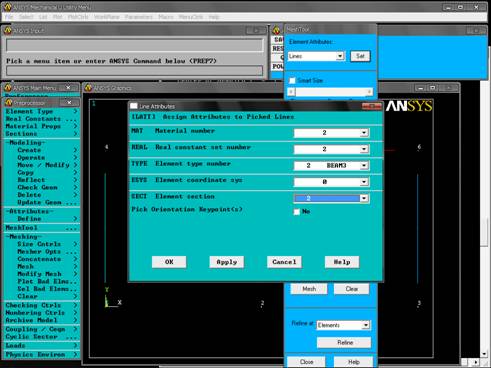The width and height of the screenshot is (491, 368).
Task: Open the SECT Element section dropdown
Action: 364,198
